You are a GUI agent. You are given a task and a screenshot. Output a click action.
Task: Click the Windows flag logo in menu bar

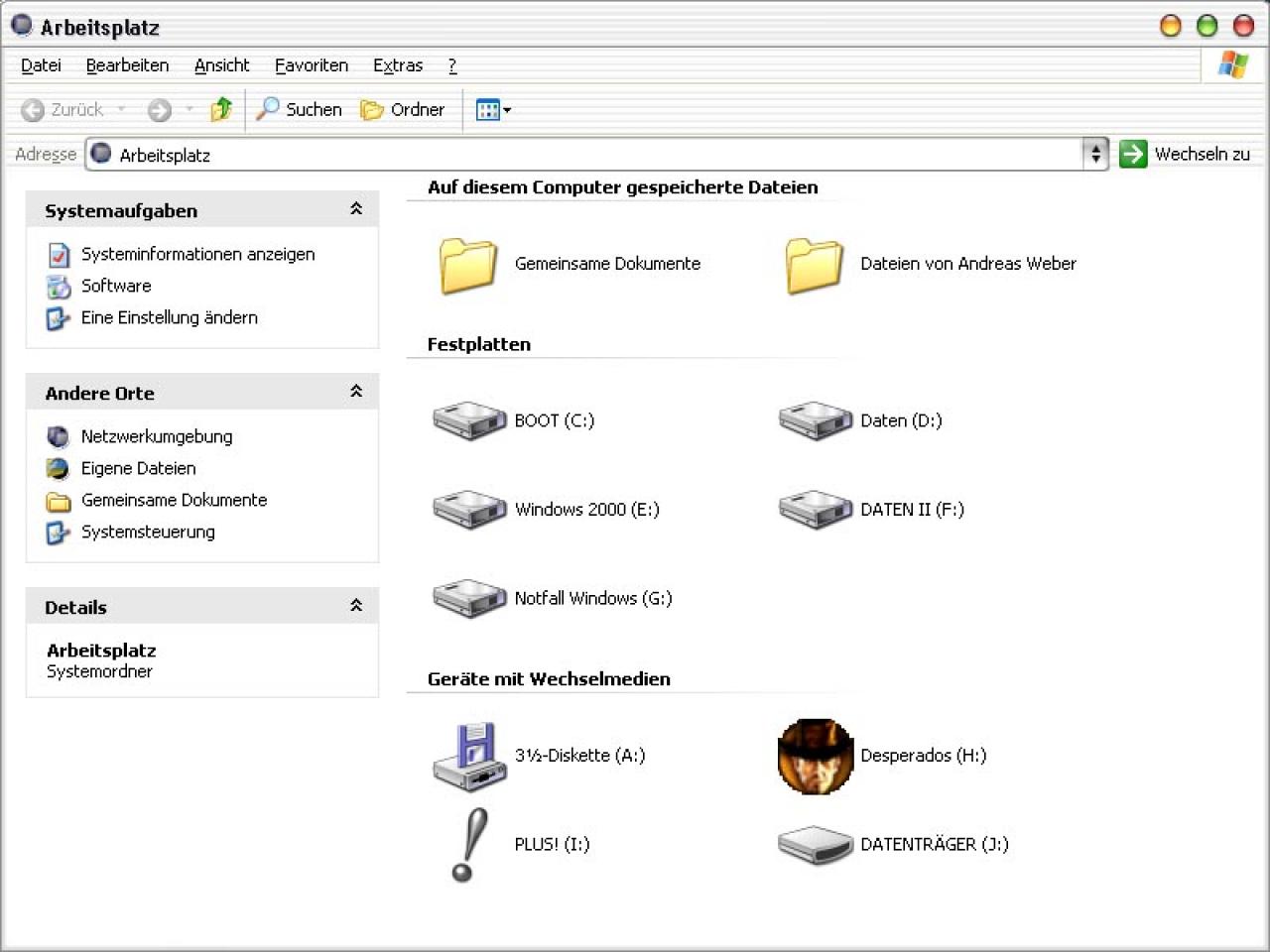click(x=1233, y=65)
